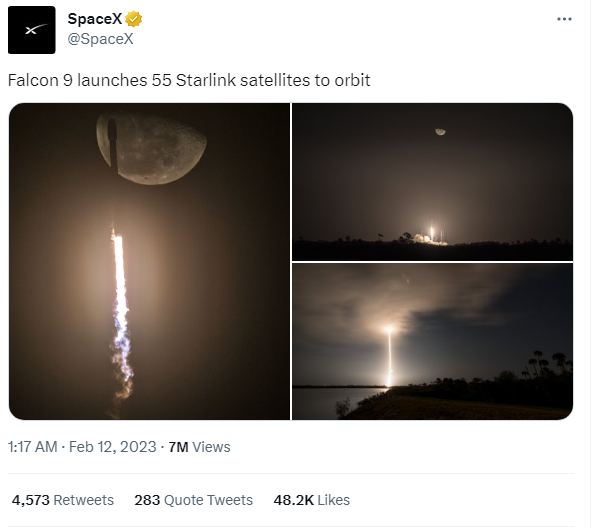View the 7M Views count
This screenshot has width=592, height=528.
click(199, 447)
